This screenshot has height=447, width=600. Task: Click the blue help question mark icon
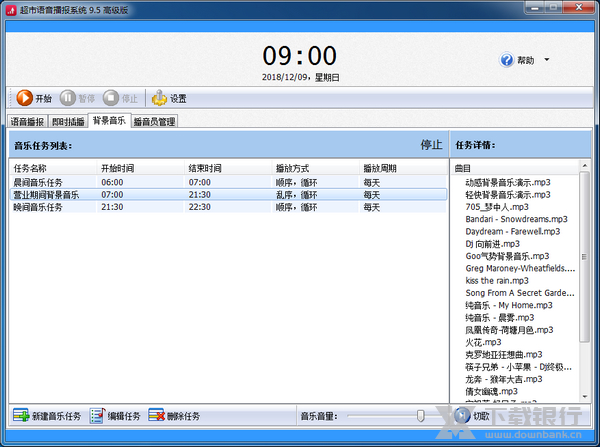pyautogui.click(x=507, y=60)
